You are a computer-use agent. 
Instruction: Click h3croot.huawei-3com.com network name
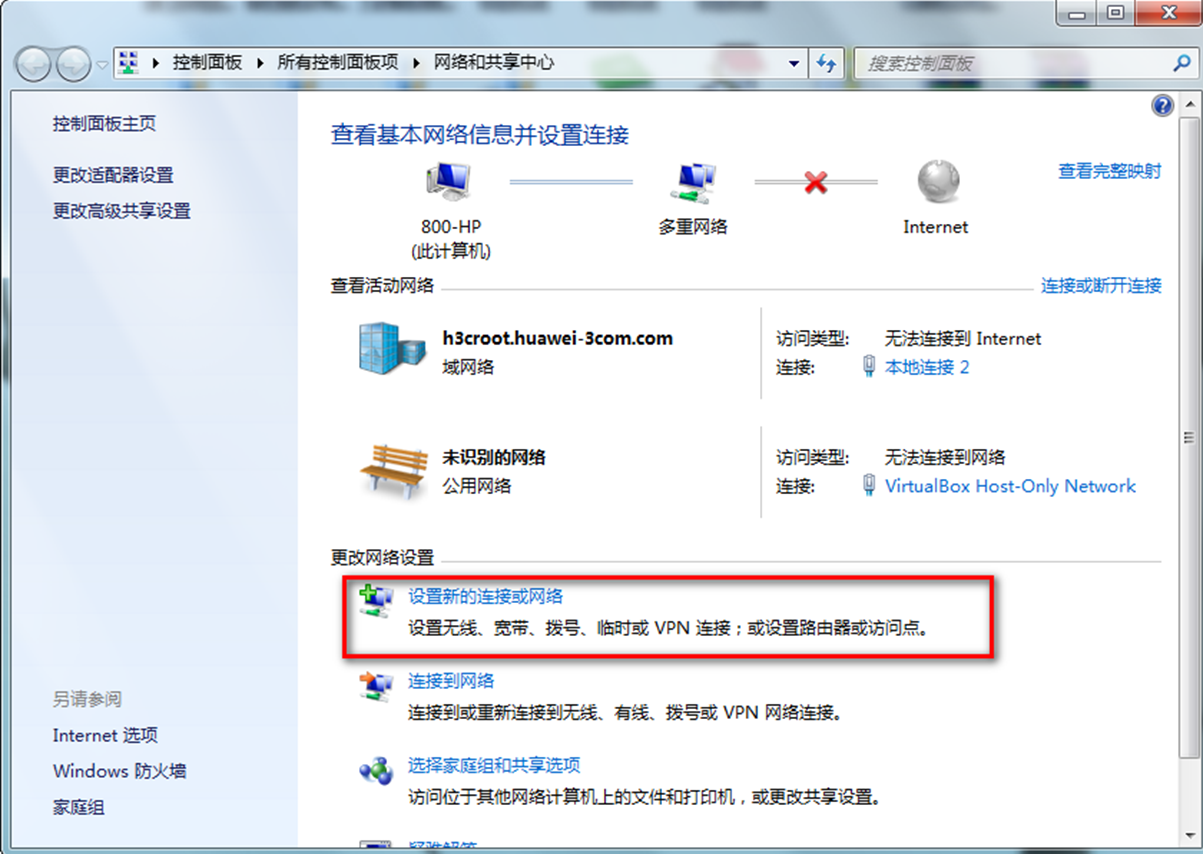pos(557,338)
